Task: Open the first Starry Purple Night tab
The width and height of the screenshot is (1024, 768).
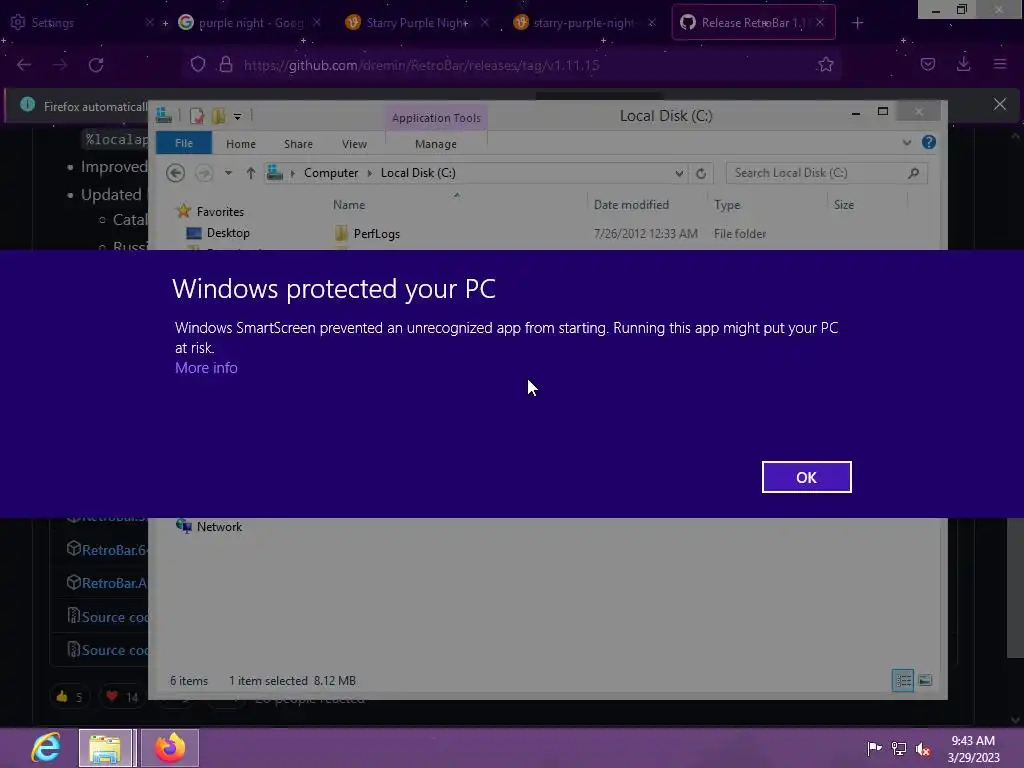Action: [x=416, y=23]
